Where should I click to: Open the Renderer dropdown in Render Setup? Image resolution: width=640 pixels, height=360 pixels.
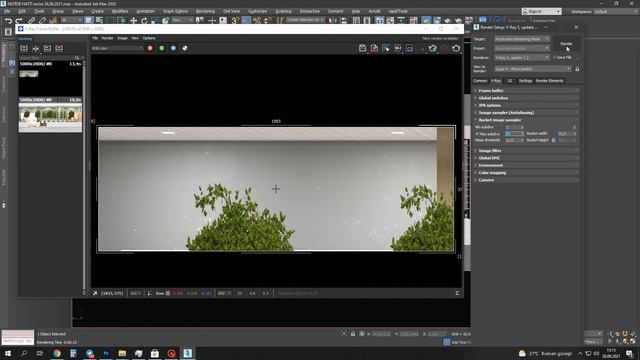tap(522, 58)
